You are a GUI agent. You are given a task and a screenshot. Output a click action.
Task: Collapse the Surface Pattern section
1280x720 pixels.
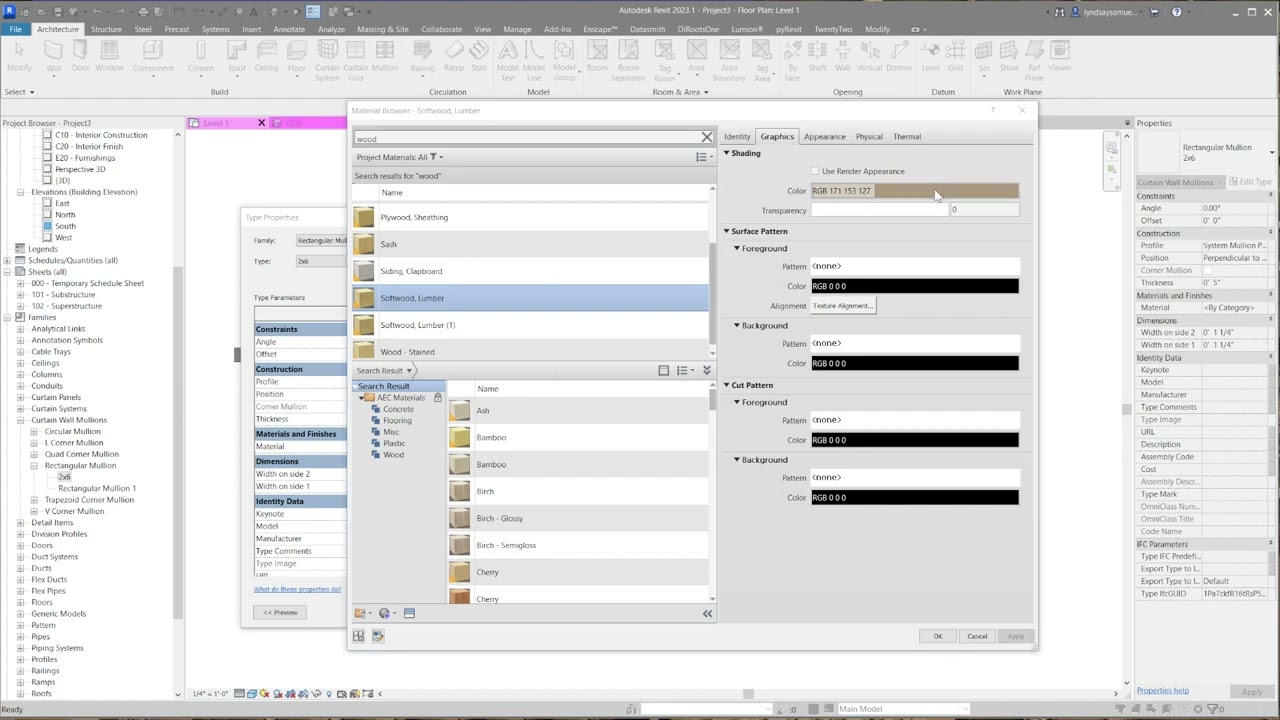click(727, 231)
